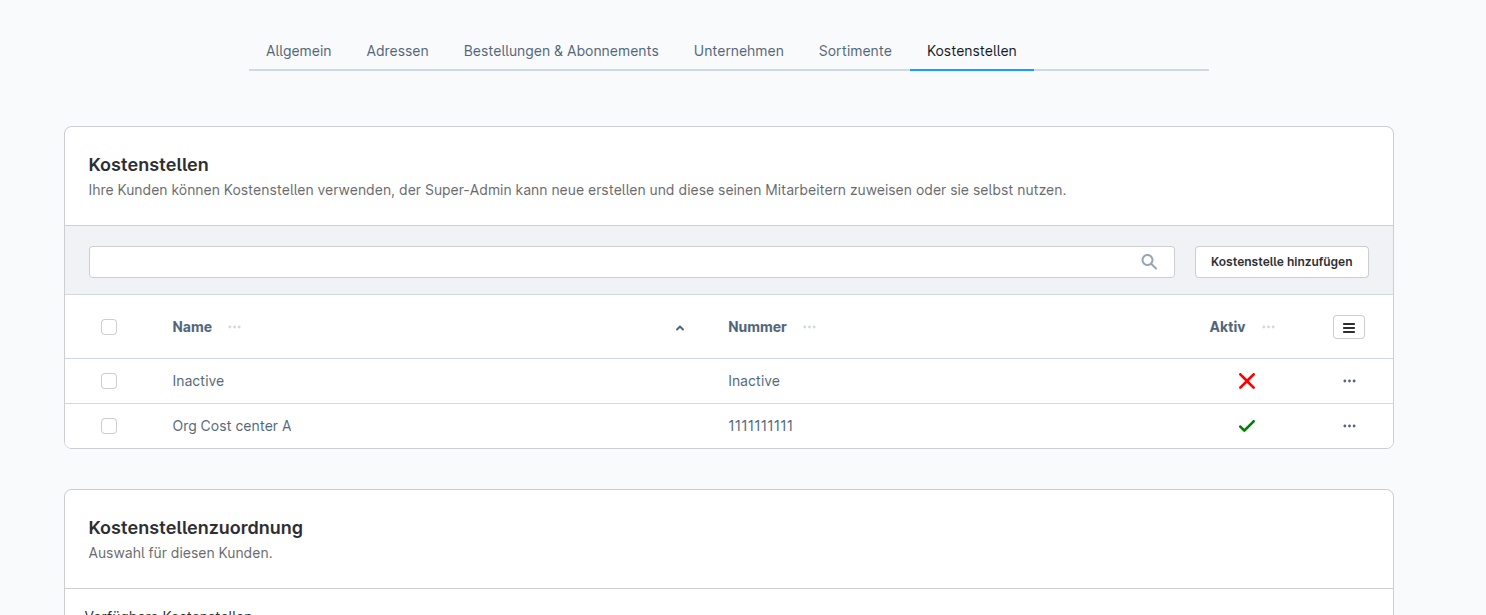Open the grid column settings list icon
This screenshot has height=615, width=1486.
tap(1348, 327)
